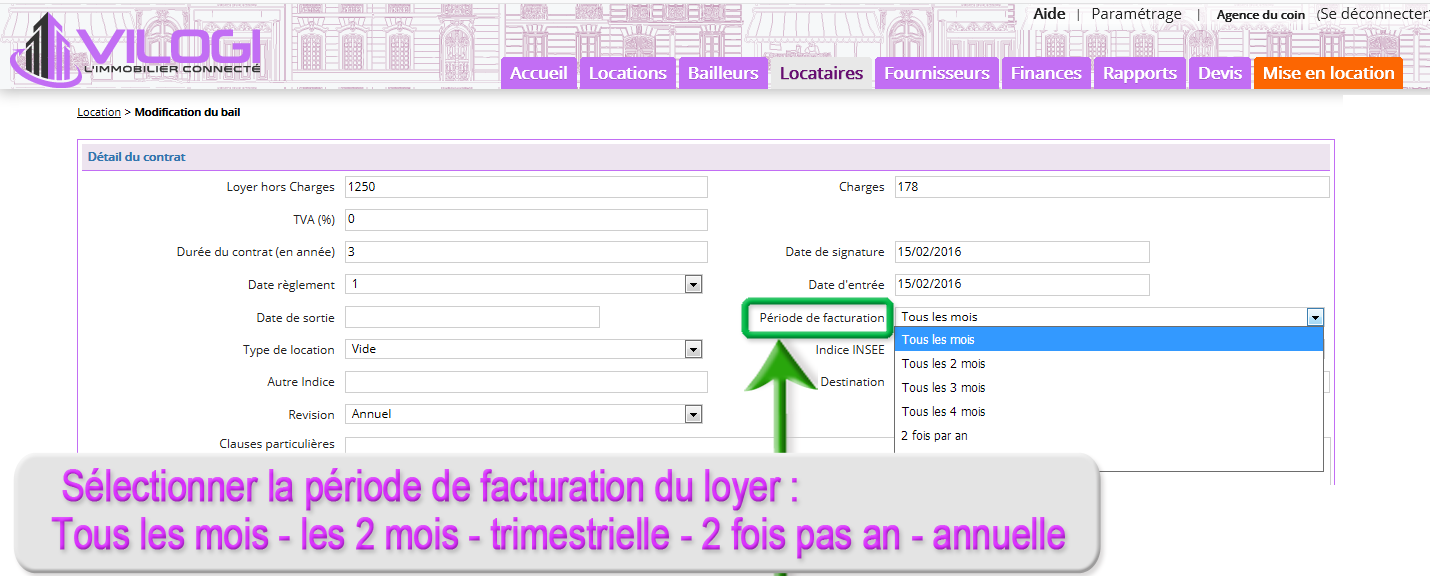Image resolution: width=1430 pixels, height=576 pixels.
Task: Select 'Tous les 2 mois' option
Action: [943, 364]
